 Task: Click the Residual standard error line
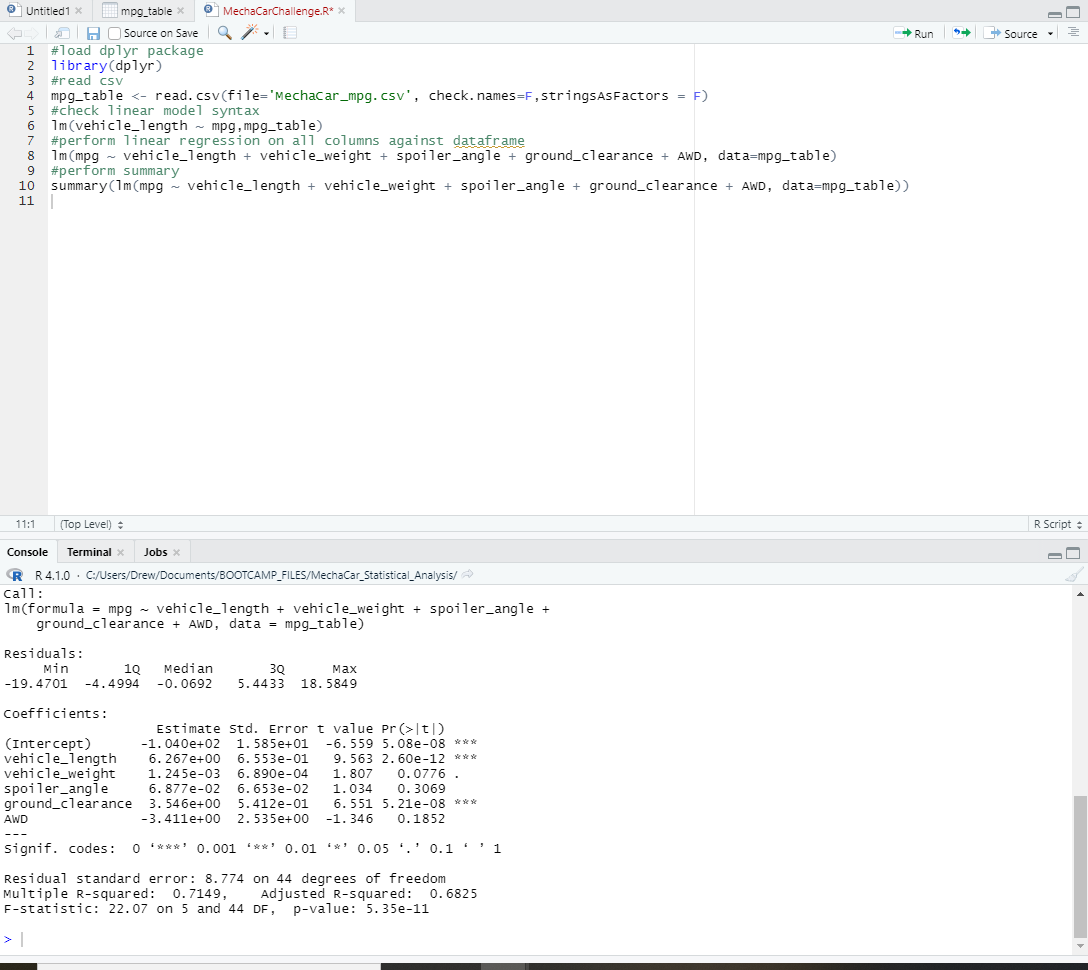point(224,879)
